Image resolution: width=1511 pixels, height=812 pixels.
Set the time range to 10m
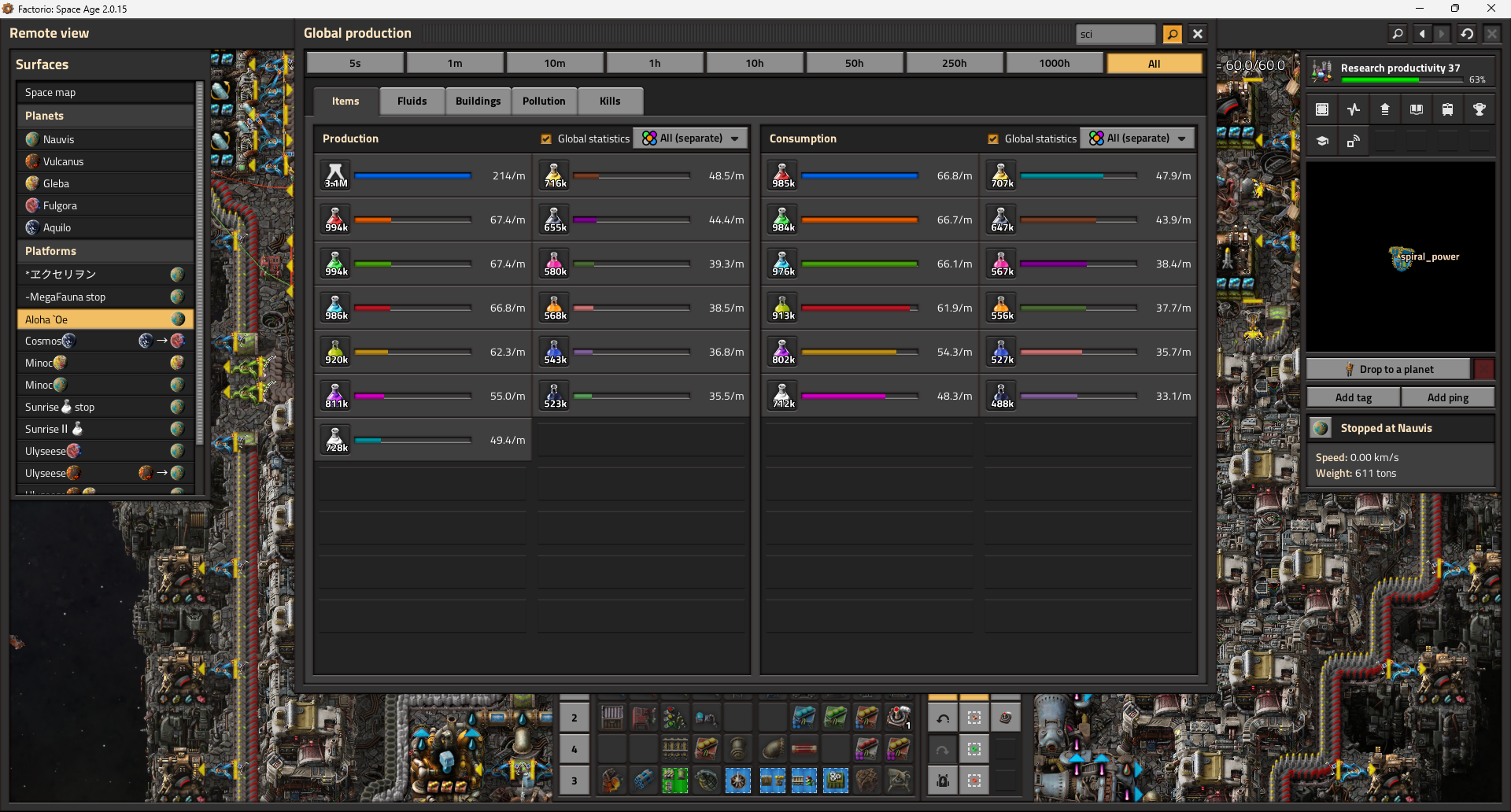(x=555, y=63)
